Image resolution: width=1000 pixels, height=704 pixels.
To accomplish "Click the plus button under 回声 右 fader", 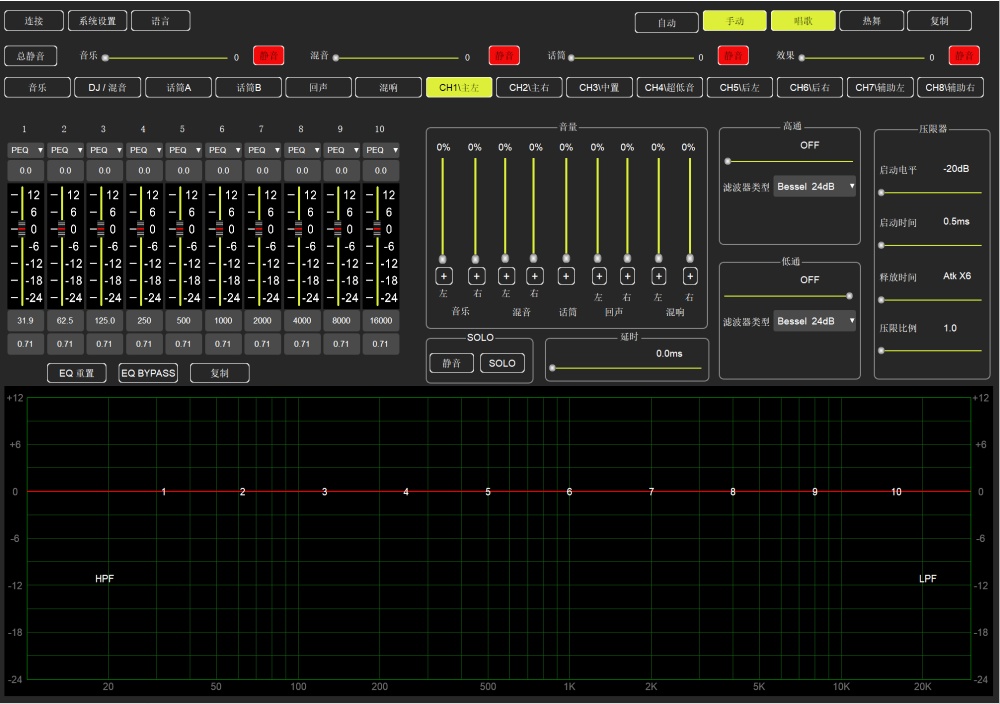I will (628, 276).
